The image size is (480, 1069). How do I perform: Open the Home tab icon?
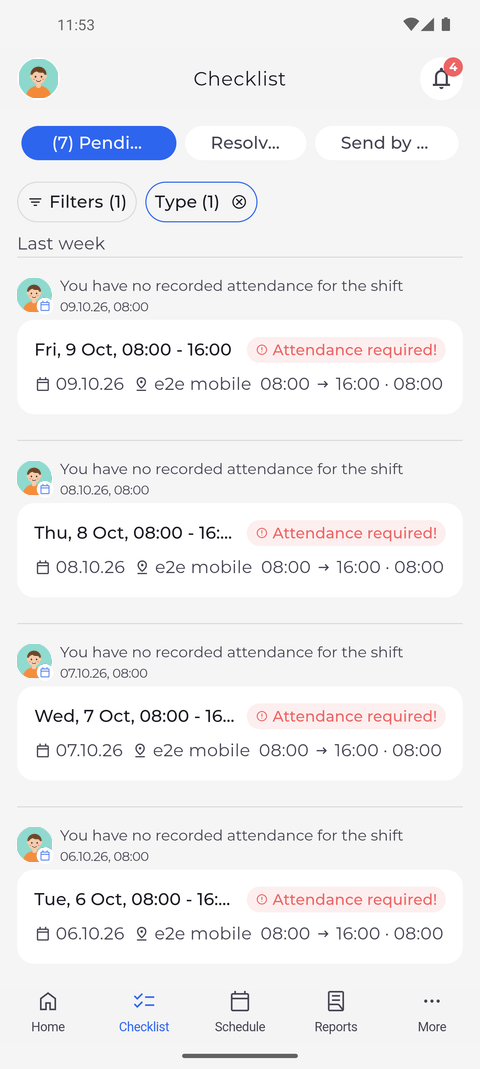[x=48, y=1001]
